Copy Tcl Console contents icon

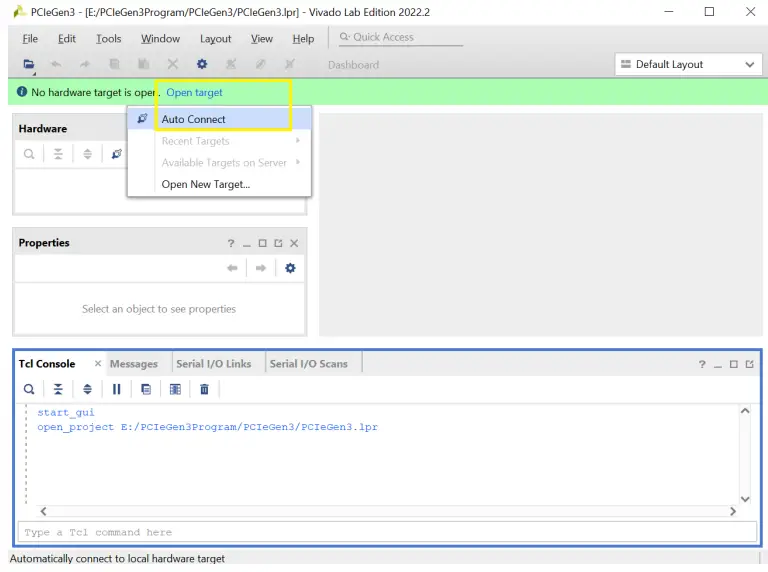tap(146, 389)
